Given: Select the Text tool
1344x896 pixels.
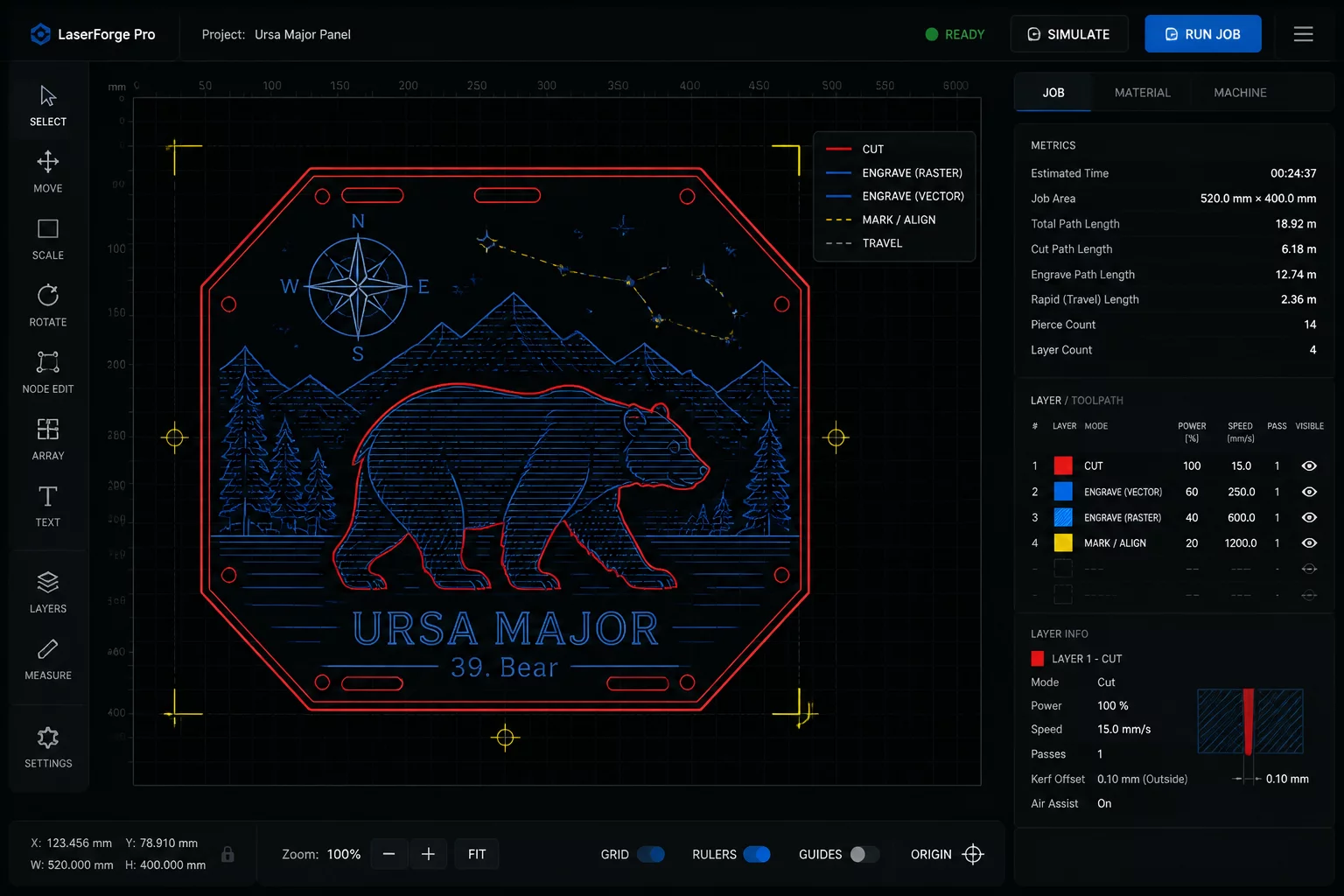Looking at the screenshot, I should (48, 507).
